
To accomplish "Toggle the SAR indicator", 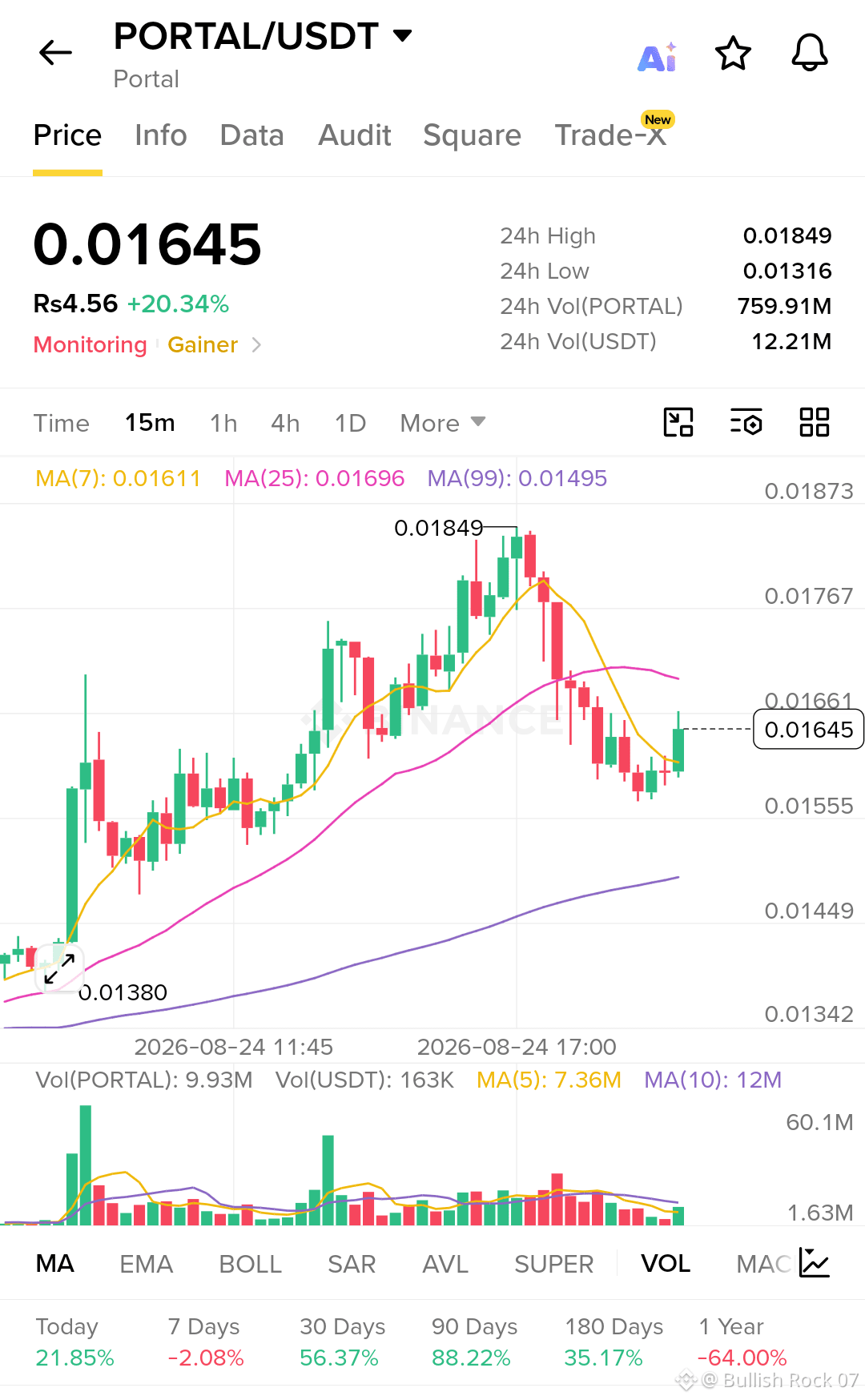I will 352,1264.
